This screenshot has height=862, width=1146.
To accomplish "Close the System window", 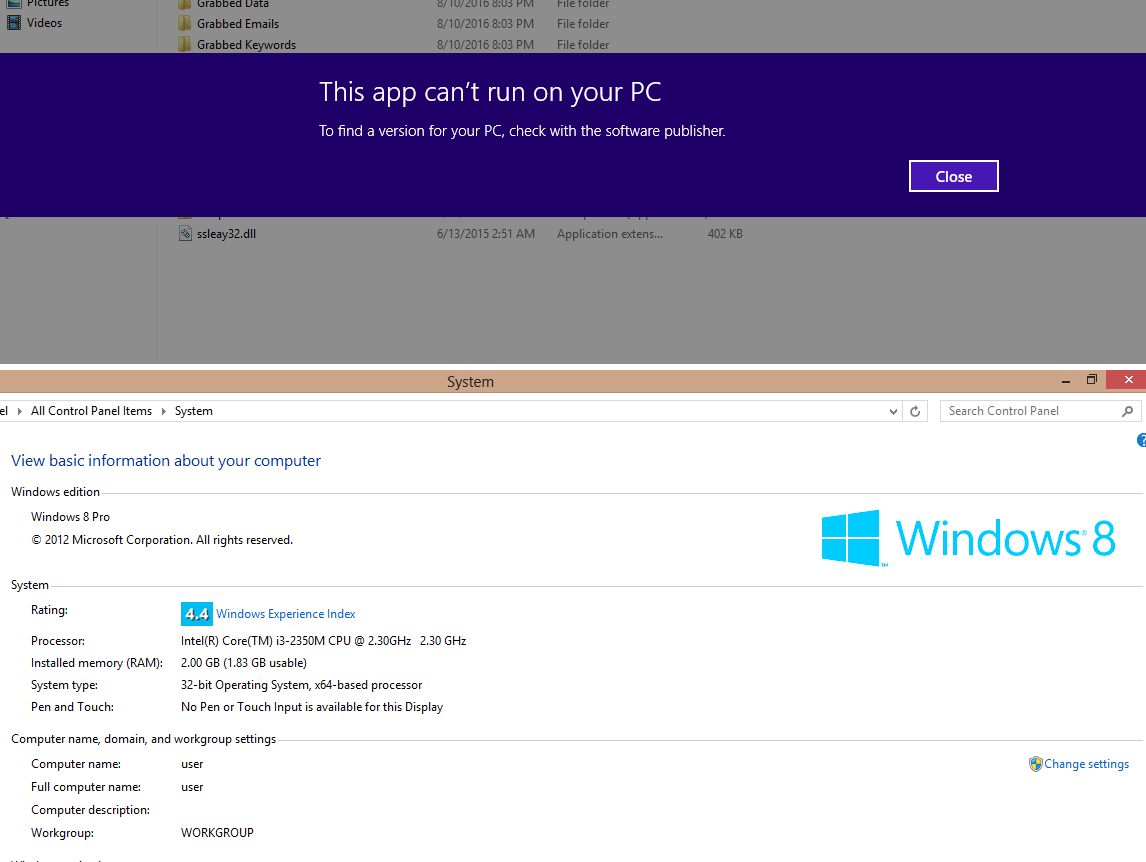I will [x=1128, y=379].
